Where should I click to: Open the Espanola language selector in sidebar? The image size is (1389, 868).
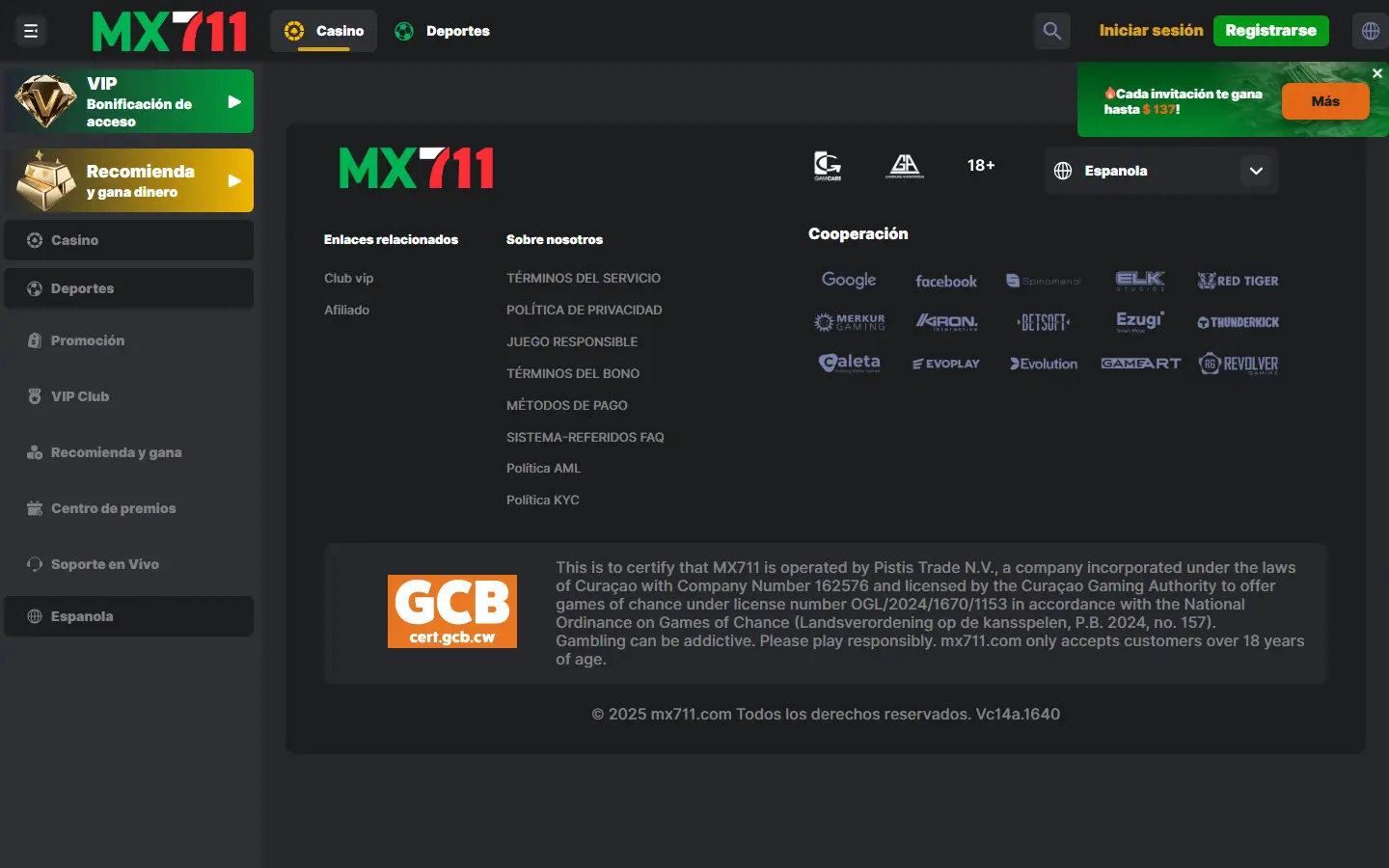(128, 616)
